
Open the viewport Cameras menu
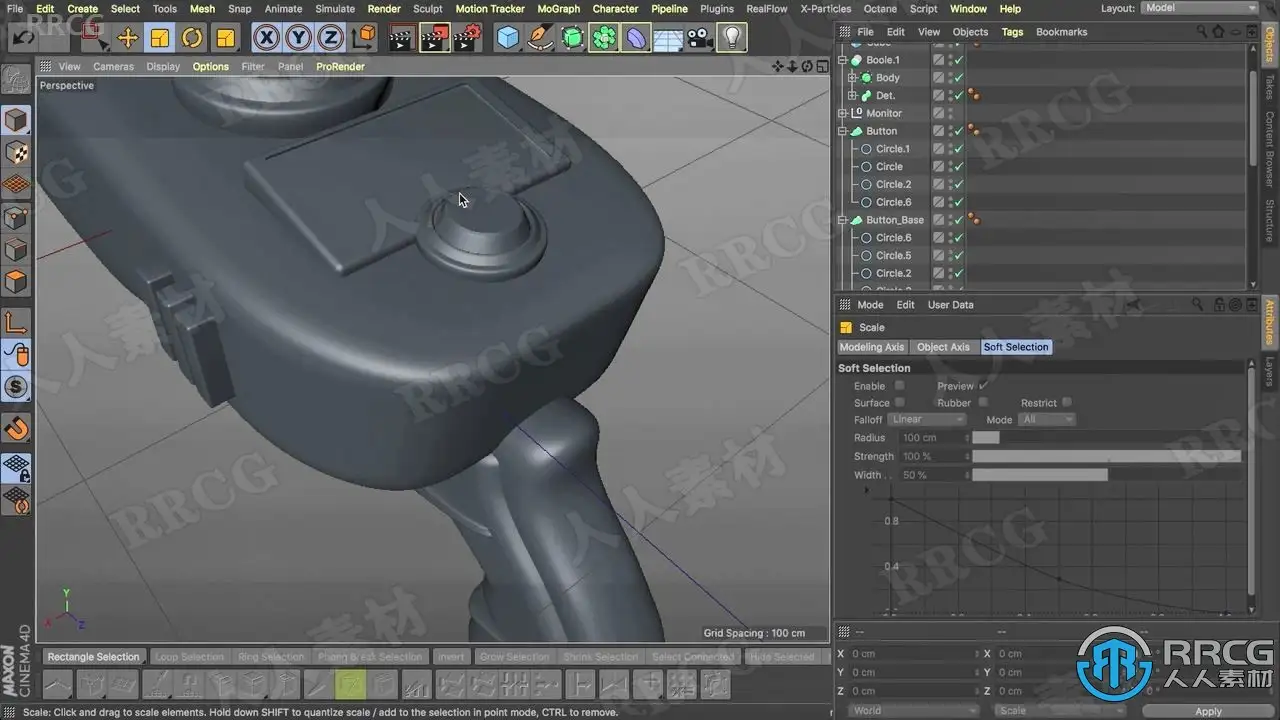[113, 67]
